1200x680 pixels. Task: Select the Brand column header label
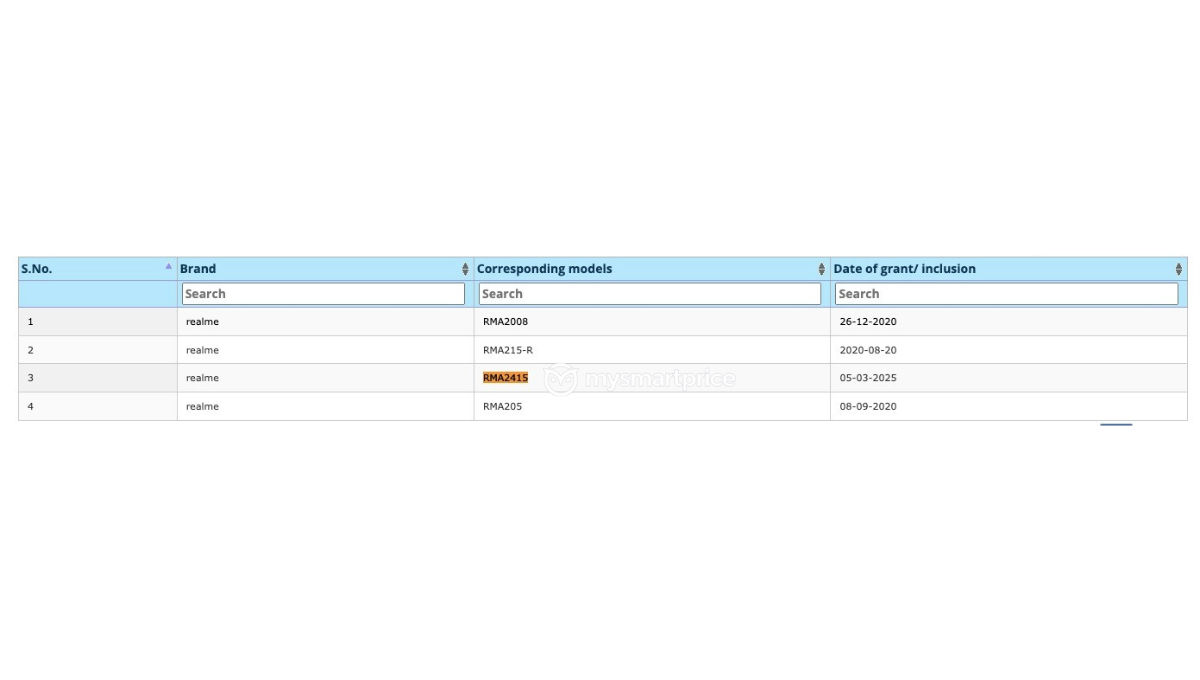coord(198,269)
